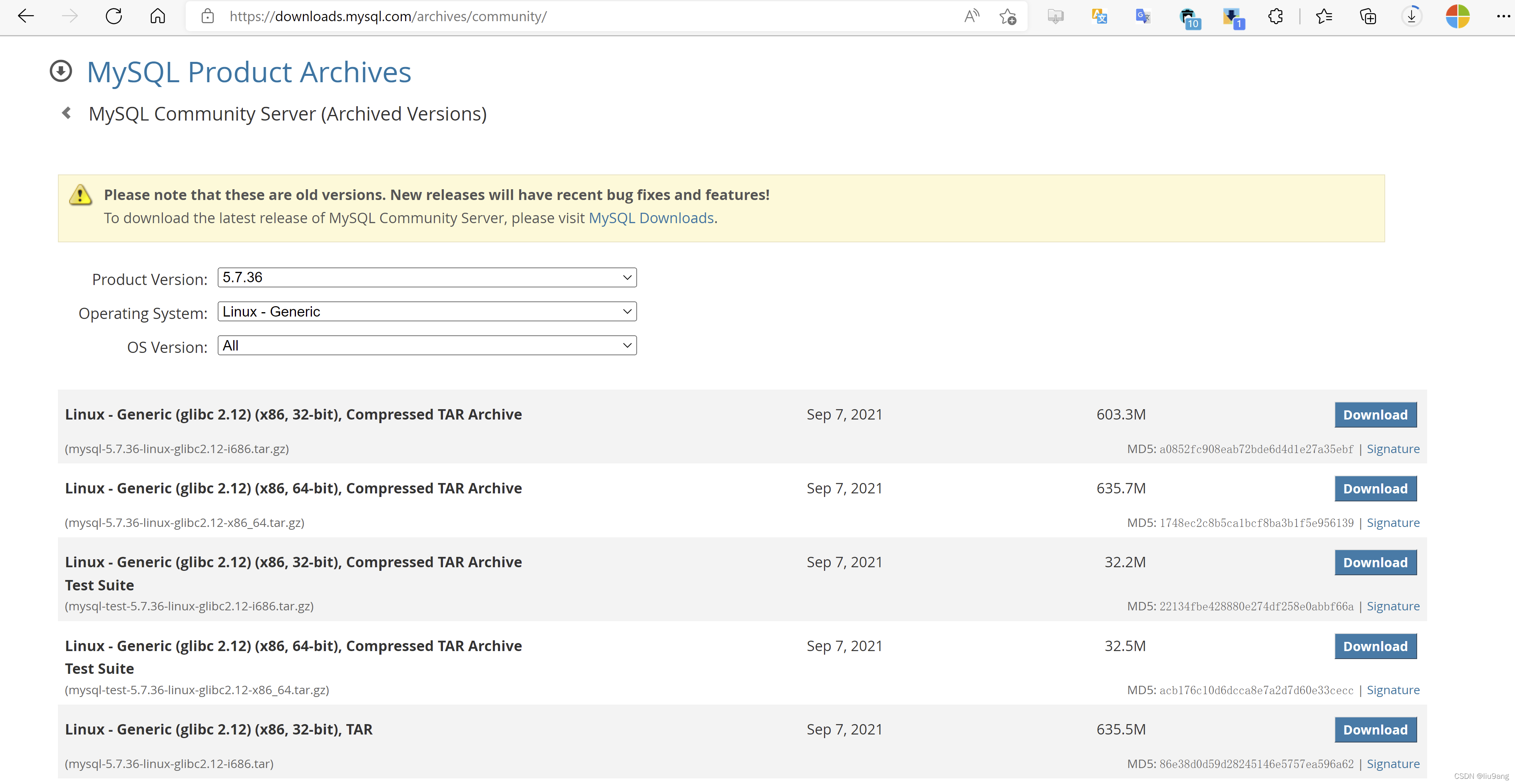
Task: Expand the OS Version dropdown
Action: (427, 346)
